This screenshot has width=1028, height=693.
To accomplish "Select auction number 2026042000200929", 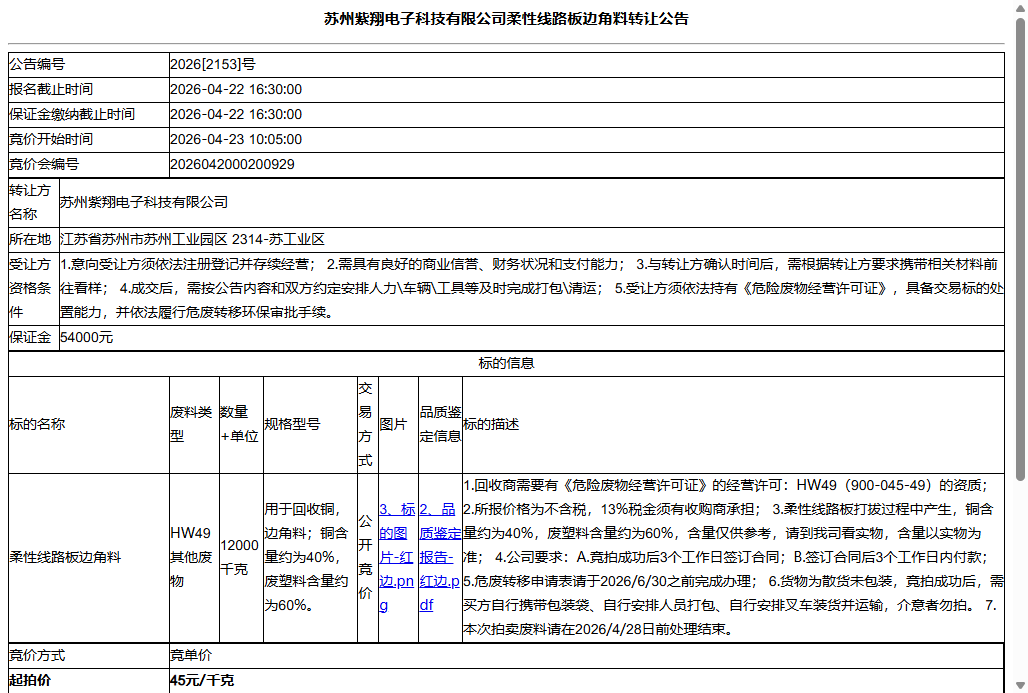I will point(232,164).
